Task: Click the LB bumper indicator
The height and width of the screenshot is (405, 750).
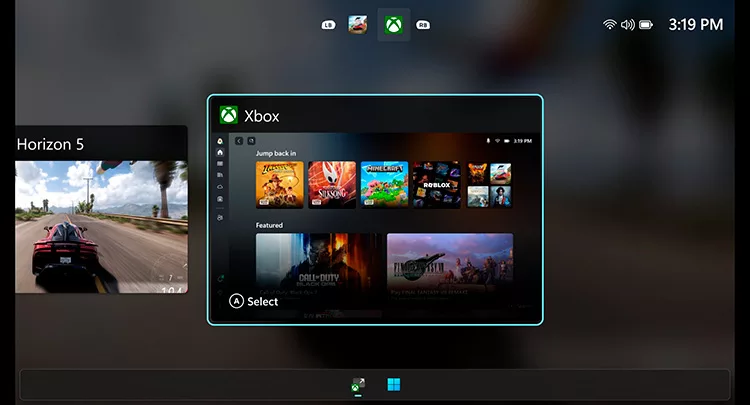Action: pos(328,25)
